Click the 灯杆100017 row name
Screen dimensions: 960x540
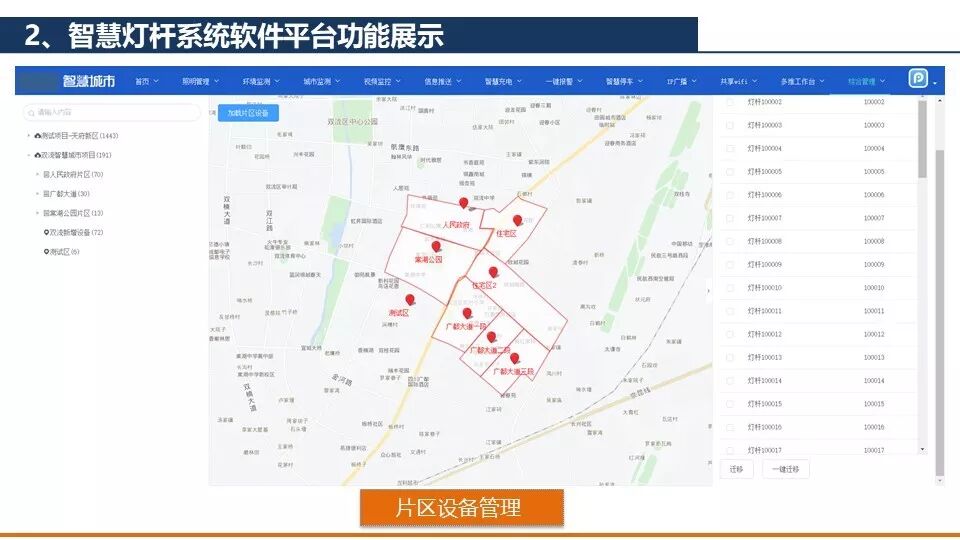764,450
